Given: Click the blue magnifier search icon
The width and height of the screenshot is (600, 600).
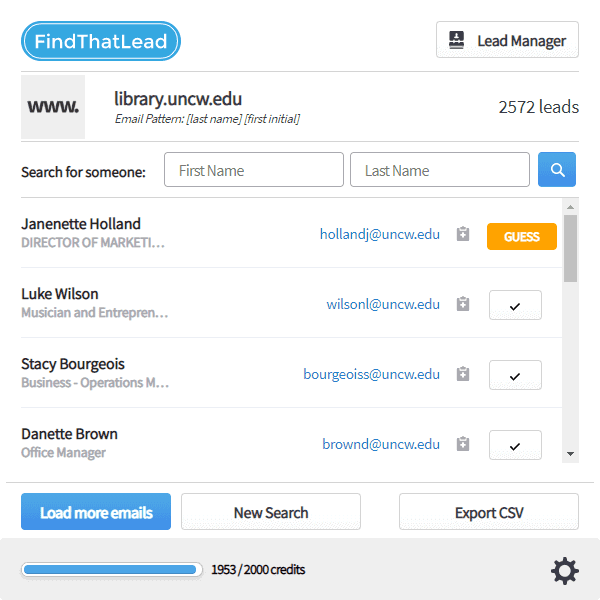Looking at the screenshot, I should pos(556,170).
